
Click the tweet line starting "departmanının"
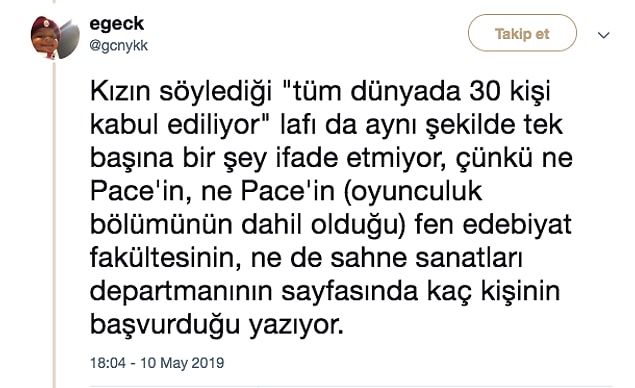click(x=325, y=292)
